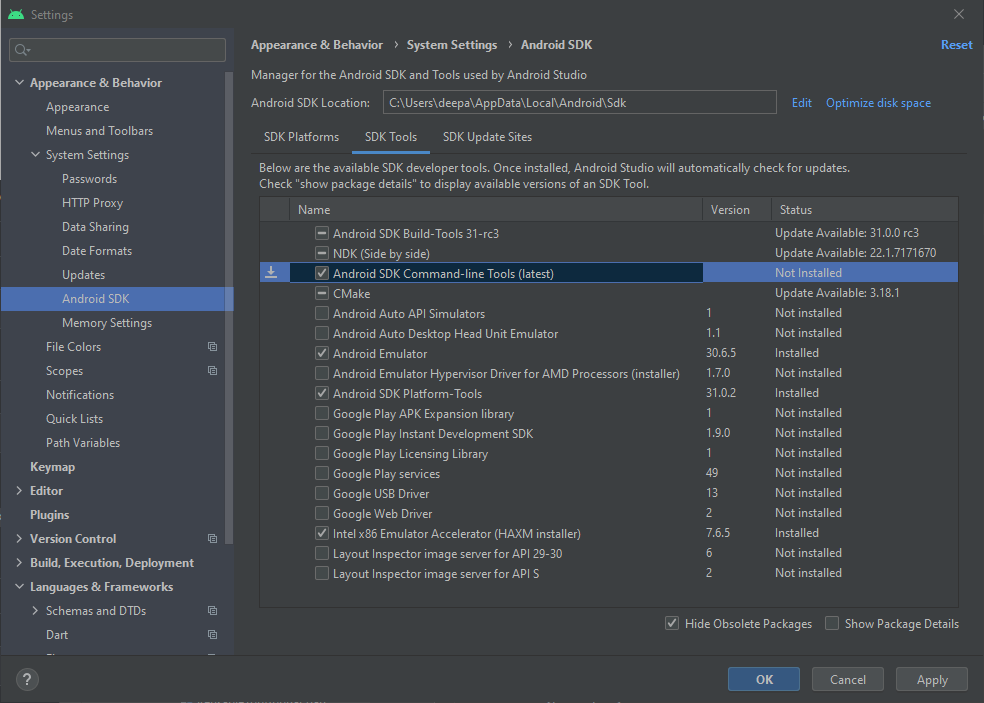Click the project-level icon next to Dart
The width and height of the screenshot is (984, 703).
[x=213, y=635]
